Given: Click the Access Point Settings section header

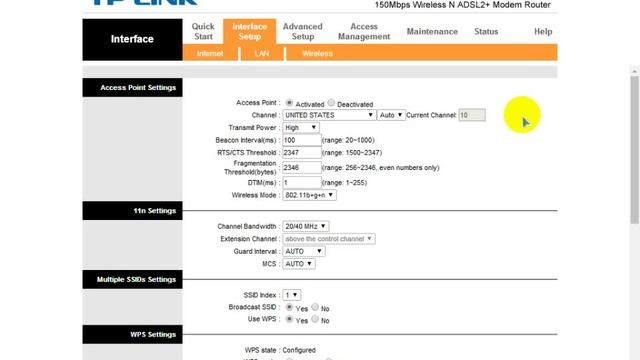Looking at the screenshot, I should [x=132, y=88].
